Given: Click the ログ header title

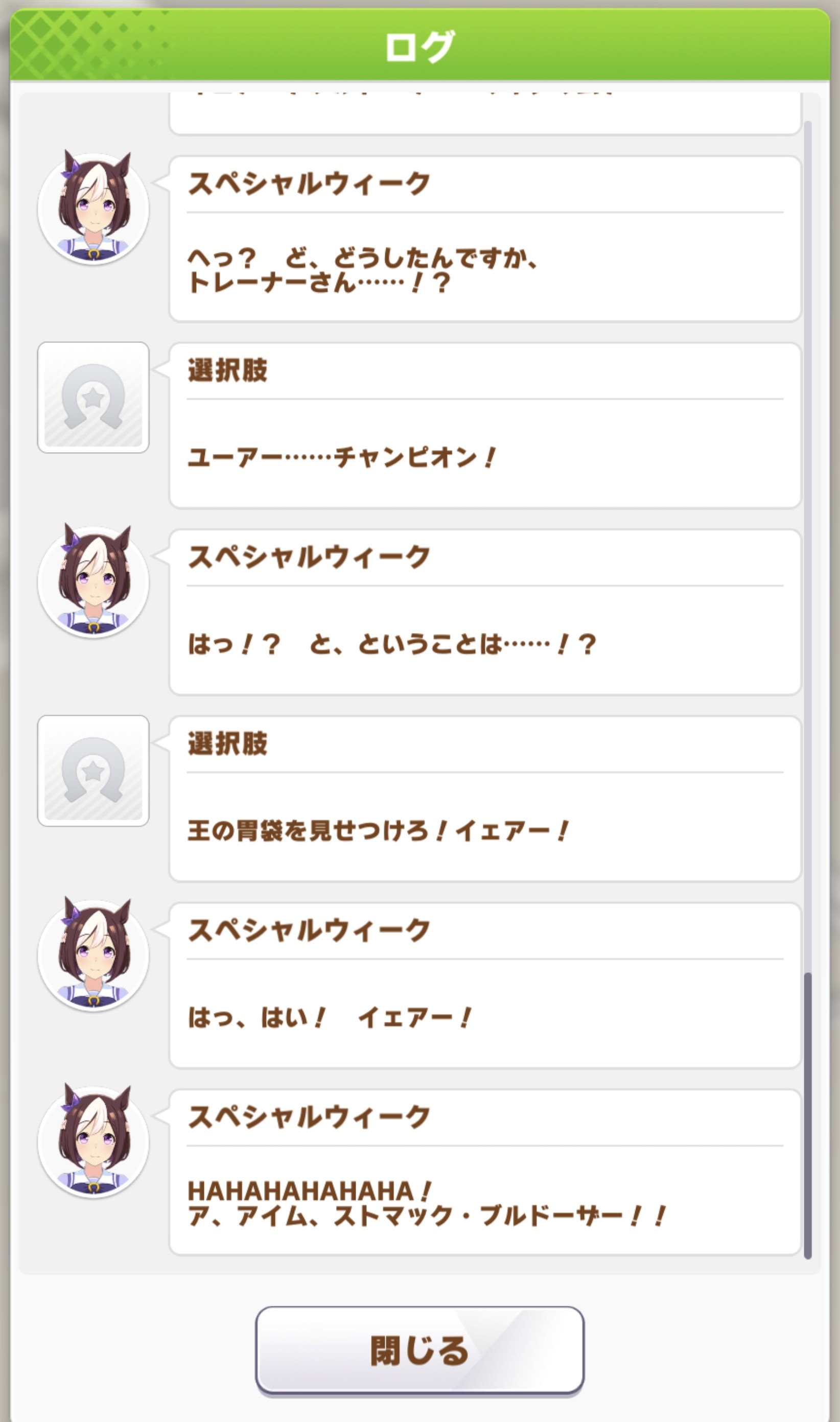Looking at the screenshot, I should [x=419, y=46].
